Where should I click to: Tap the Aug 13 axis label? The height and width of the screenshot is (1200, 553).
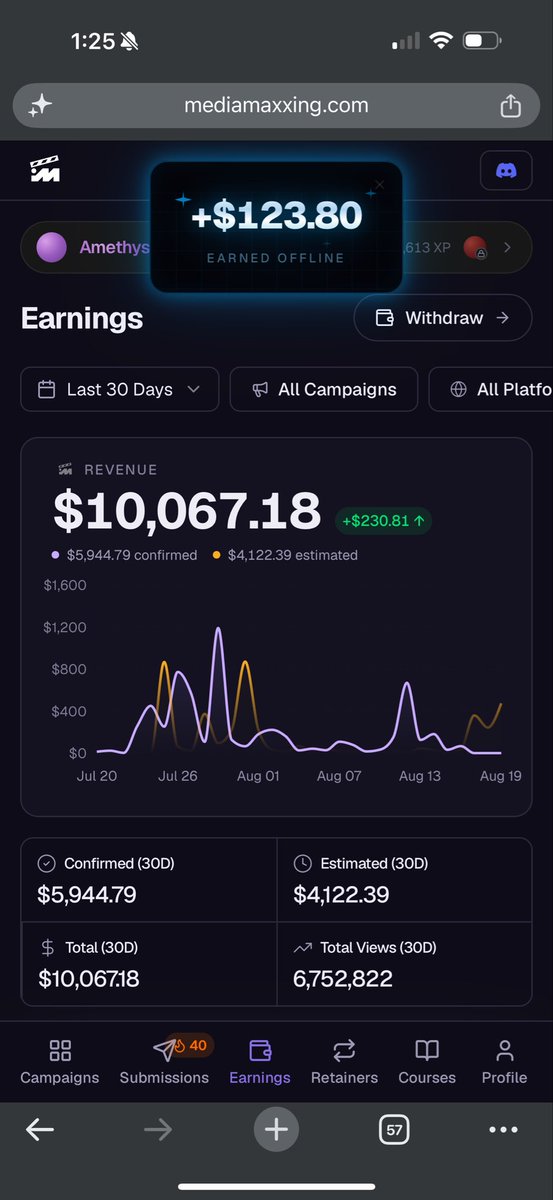pyautogui.click(x=419, y=776)
